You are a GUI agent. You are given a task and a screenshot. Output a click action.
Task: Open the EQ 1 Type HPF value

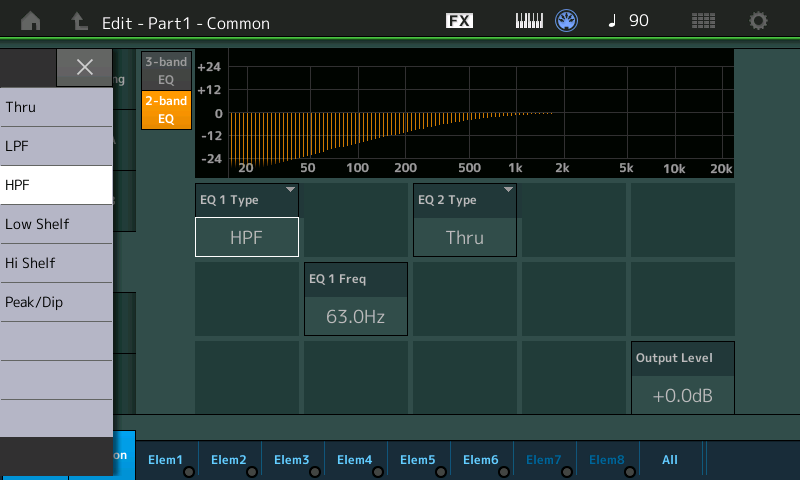click(x=247, y=237)
